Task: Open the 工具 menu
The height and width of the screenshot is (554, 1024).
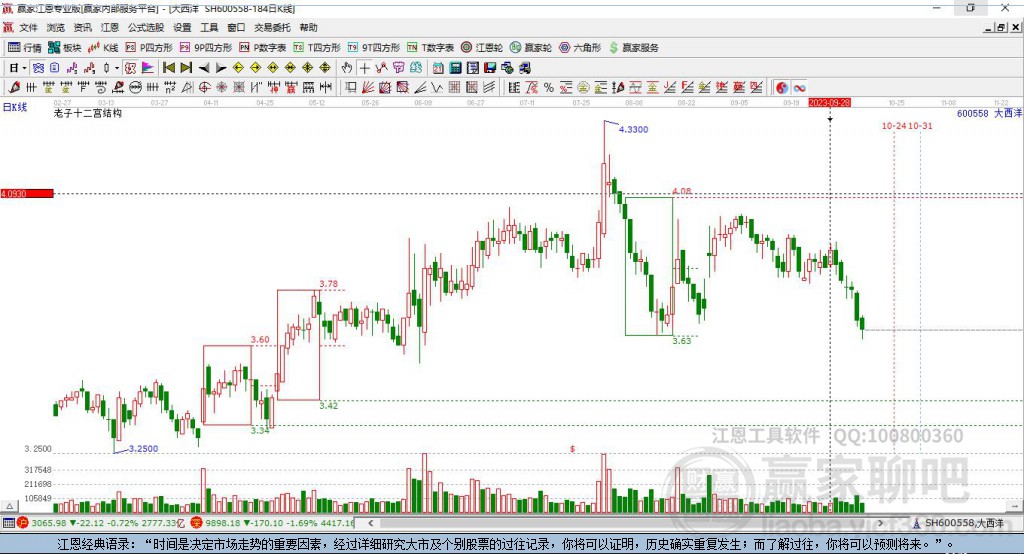Action: pos(209,27)
